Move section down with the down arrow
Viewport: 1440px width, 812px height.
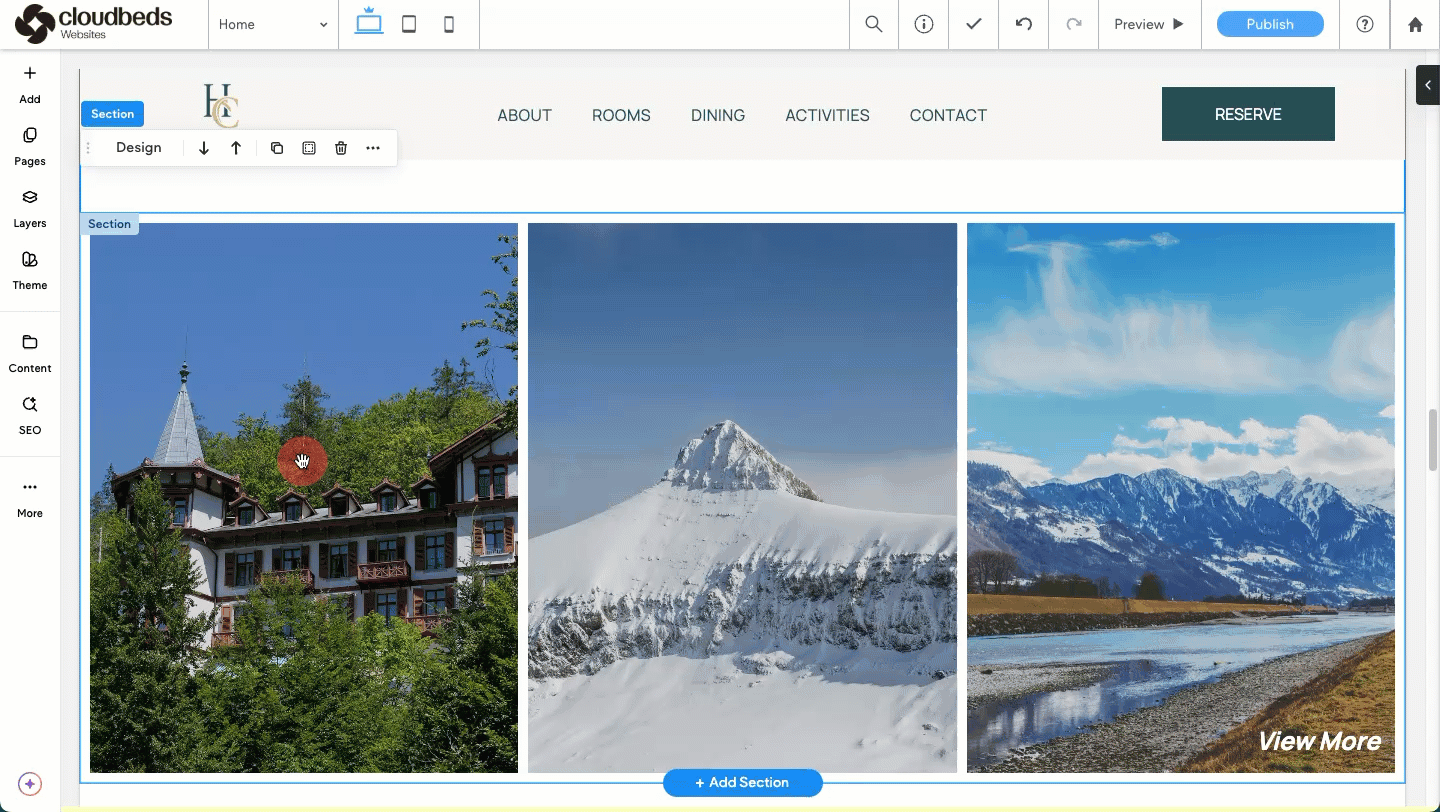click(204, 148)
